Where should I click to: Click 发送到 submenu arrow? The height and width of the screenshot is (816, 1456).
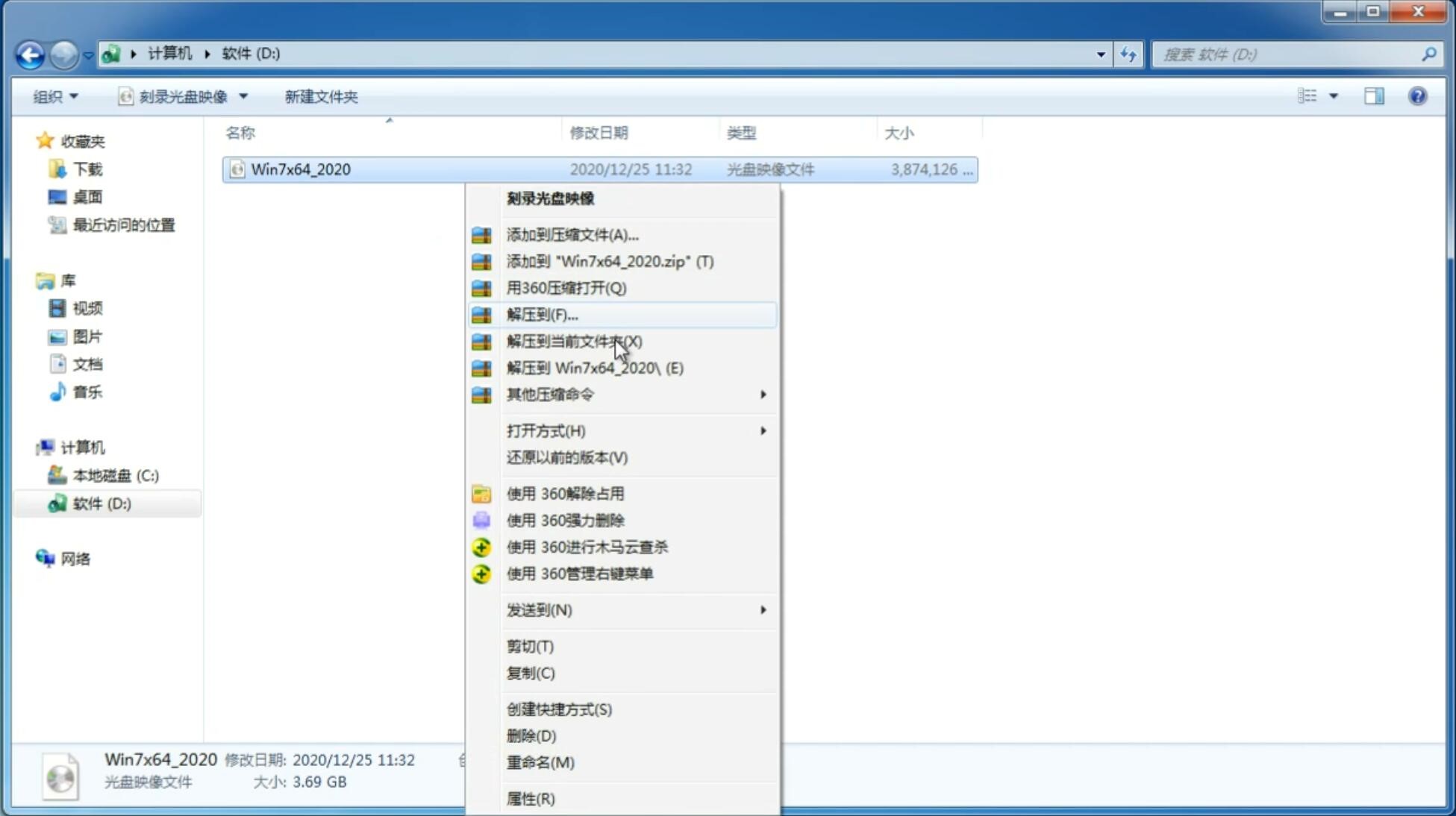point(764,609)
